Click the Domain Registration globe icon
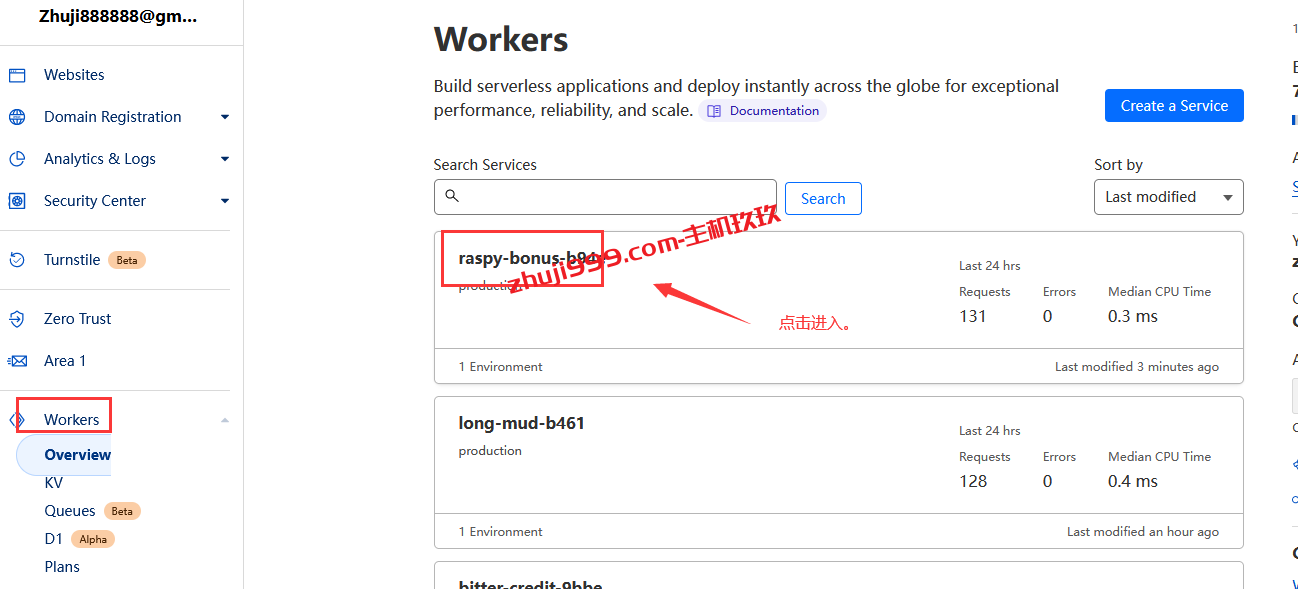 pyautogui.click(x=17, y=117)
